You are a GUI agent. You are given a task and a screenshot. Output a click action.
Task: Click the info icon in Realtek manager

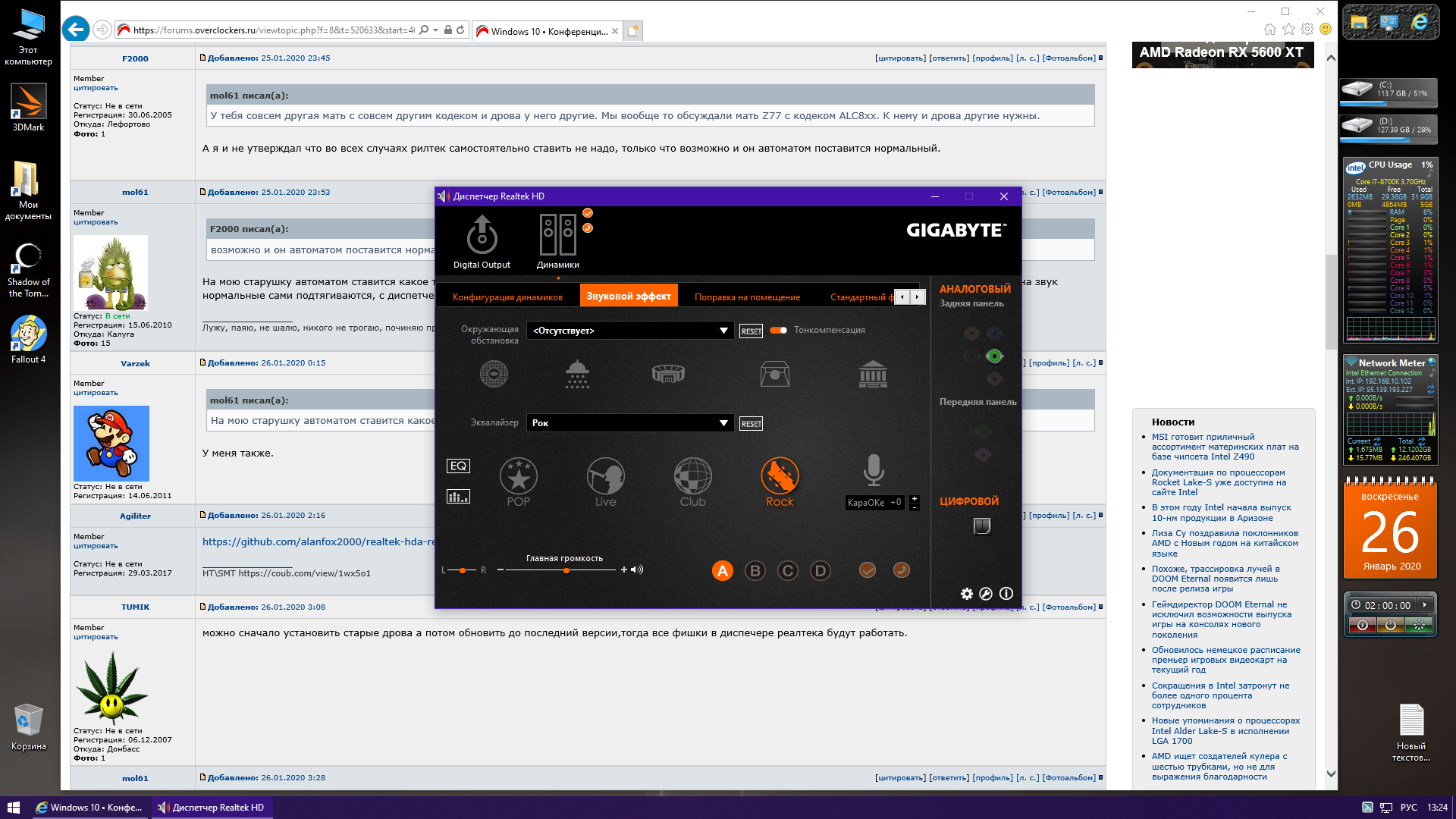[1006, 594]
